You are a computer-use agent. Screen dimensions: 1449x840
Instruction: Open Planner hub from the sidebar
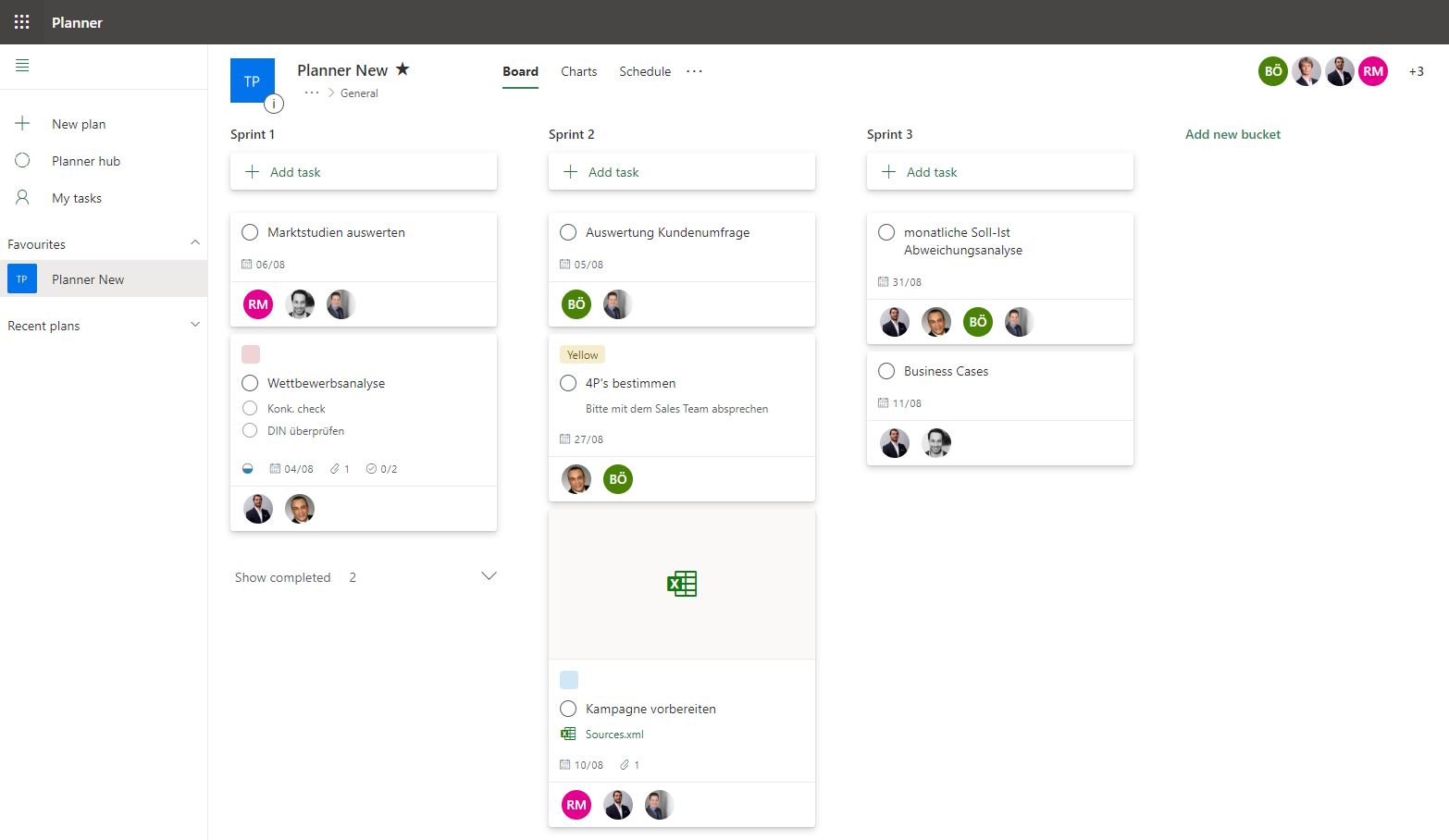[85, 160]
